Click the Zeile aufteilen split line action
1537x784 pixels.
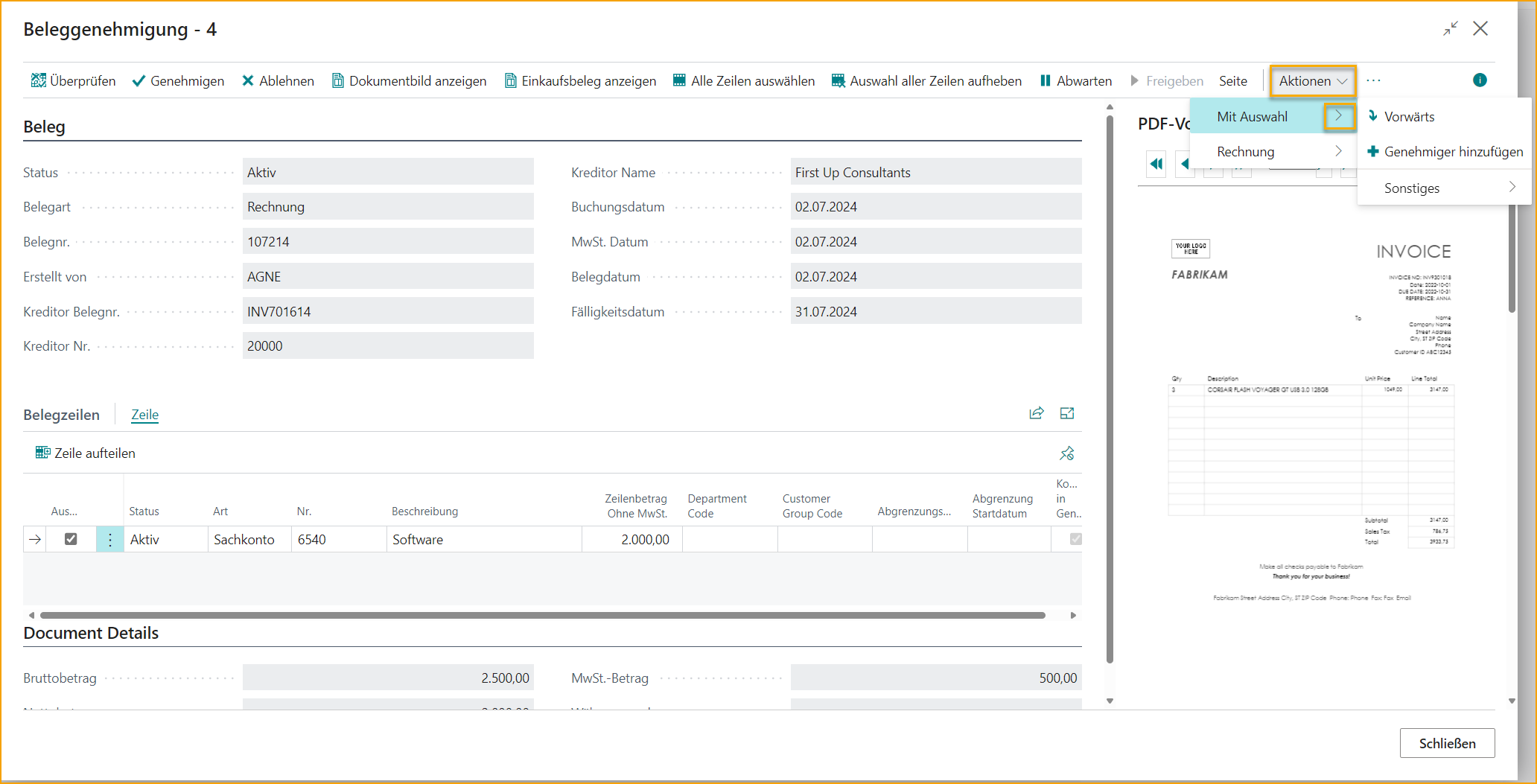click(86, 453)
